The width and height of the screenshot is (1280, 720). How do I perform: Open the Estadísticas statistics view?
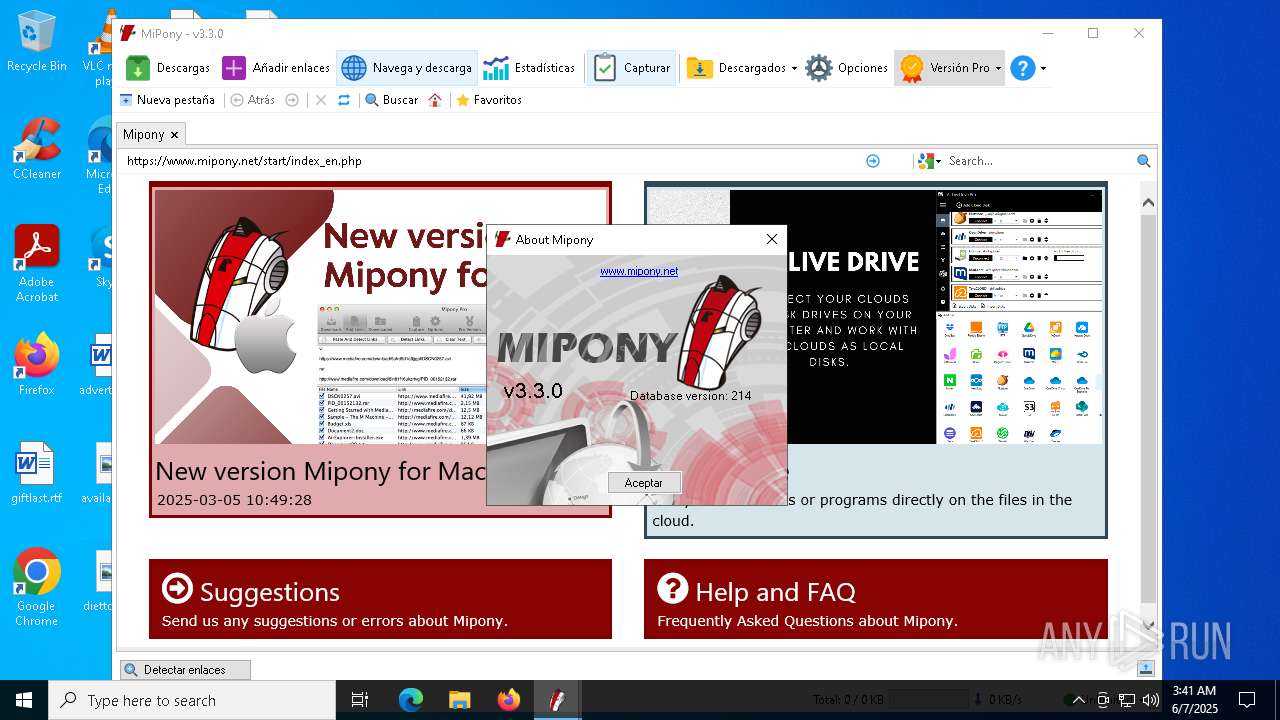point(529,68)
